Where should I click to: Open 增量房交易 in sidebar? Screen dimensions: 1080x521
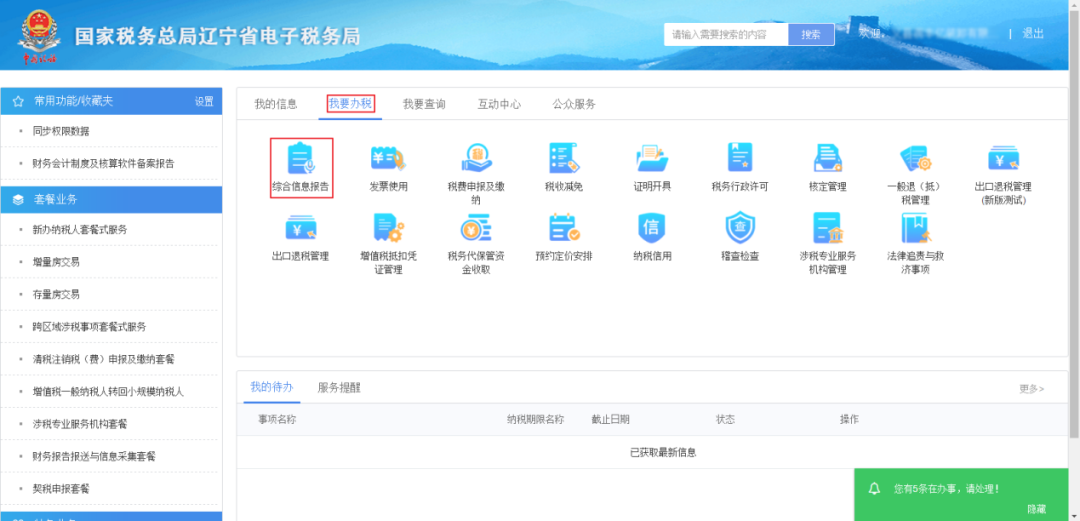coord(56,262)
